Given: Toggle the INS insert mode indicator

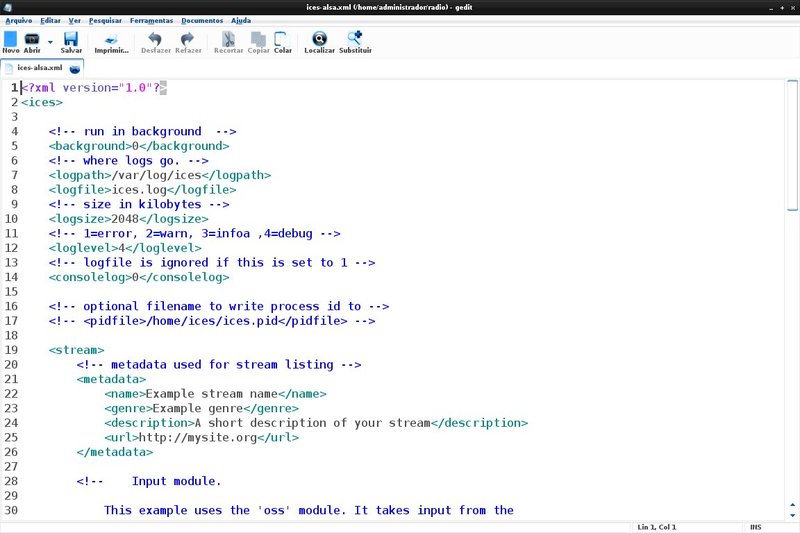Looking at the screenshot, I should pos(755,527).
